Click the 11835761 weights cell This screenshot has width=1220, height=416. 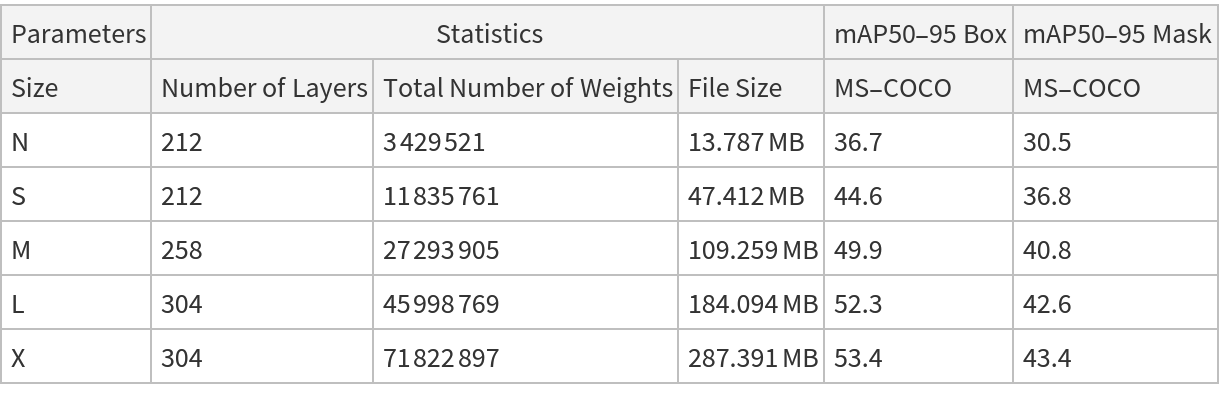pos(441,196)
